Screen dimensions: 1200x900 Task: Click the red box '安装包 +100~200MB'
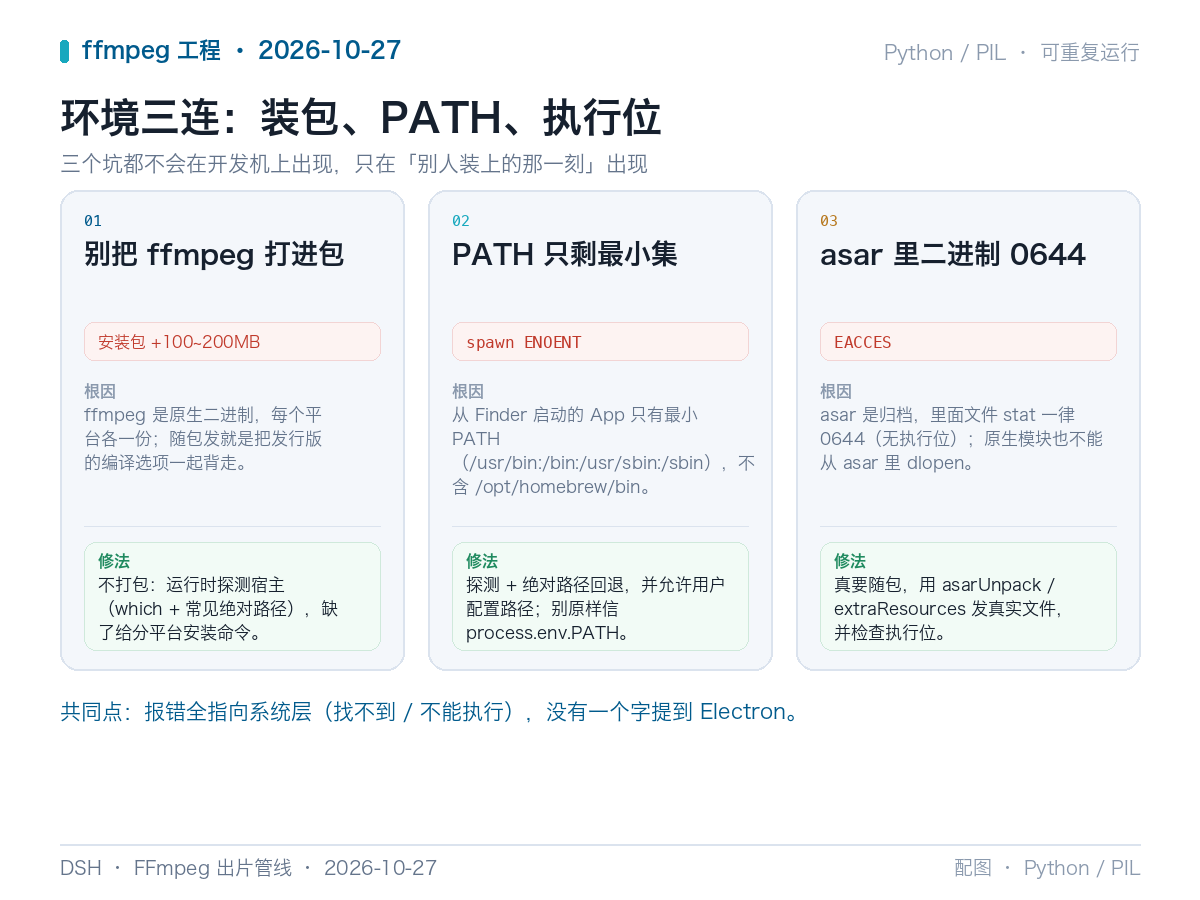(232, 342)
